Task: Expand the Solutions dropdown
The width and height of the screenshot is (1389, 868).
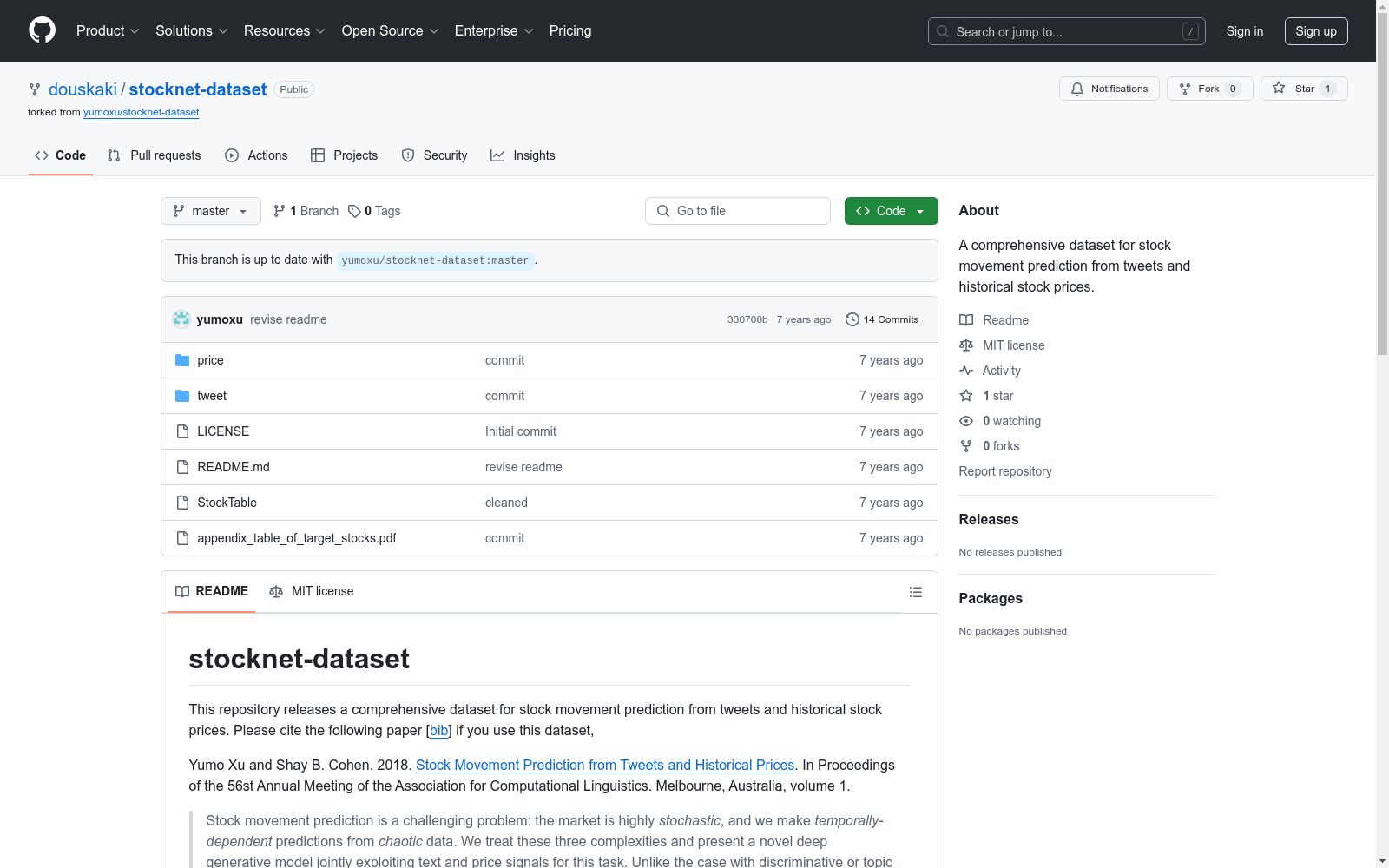Action: (191, 31)
